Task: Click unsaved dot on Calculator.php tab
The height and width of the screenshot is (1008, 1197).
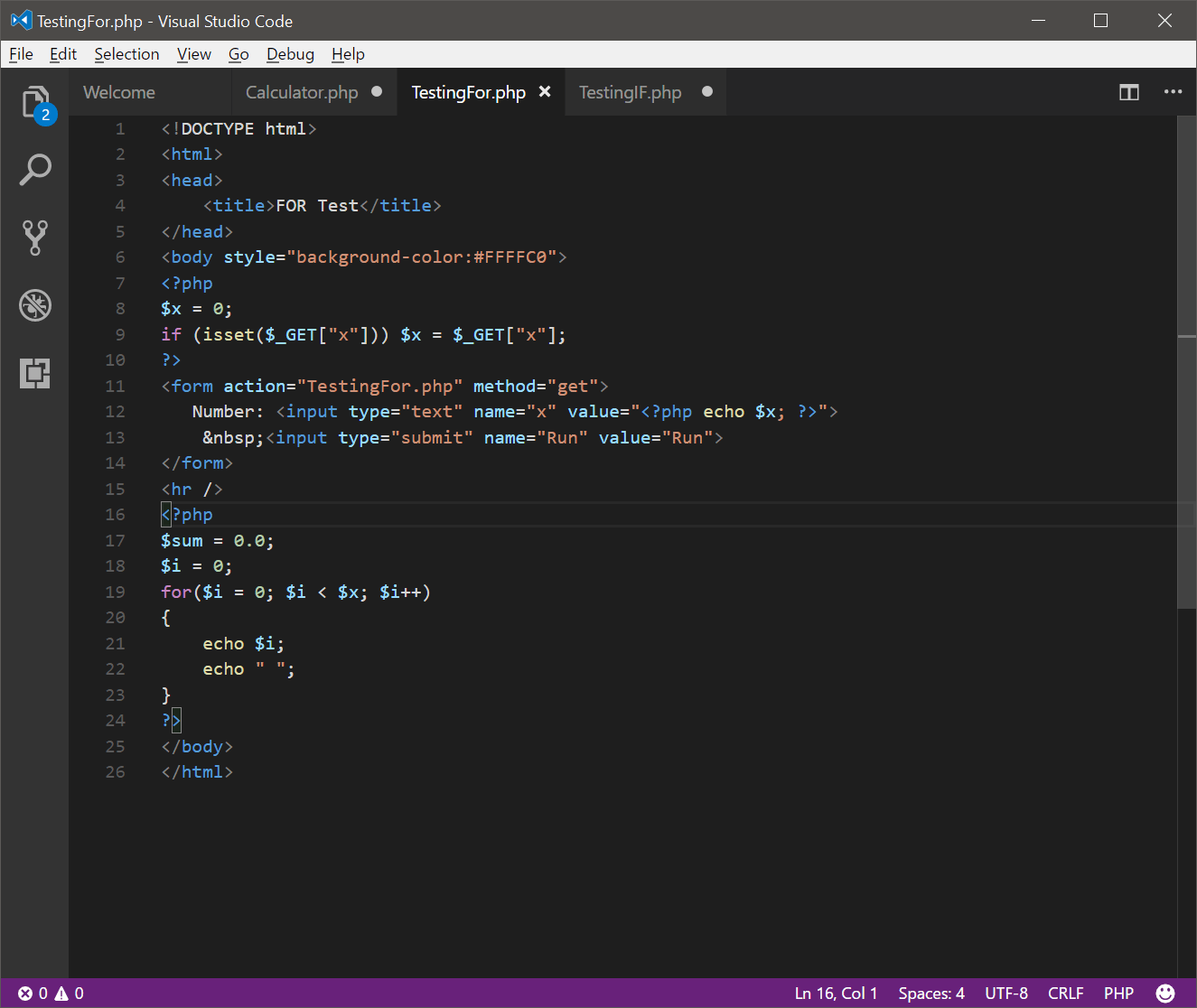Action: pyautogui.click(x=377, y=91)
